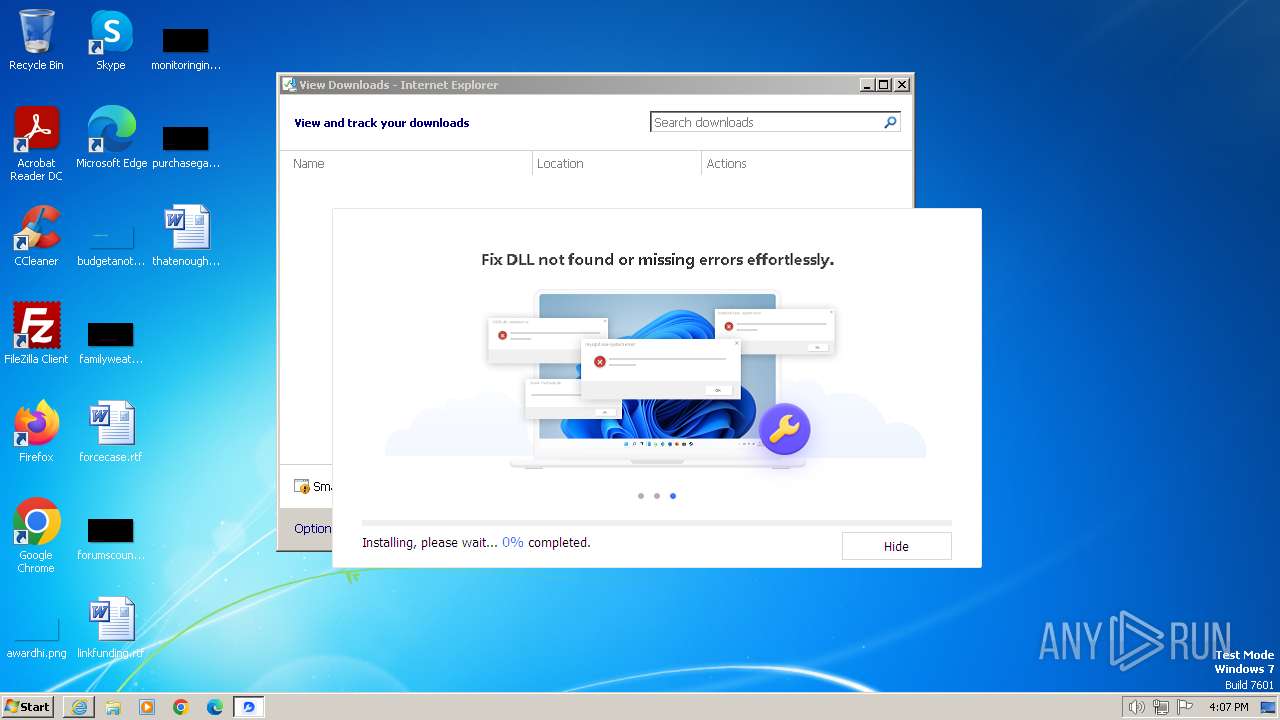Open the budgetanot... desktop file

(x=110, y=244)
